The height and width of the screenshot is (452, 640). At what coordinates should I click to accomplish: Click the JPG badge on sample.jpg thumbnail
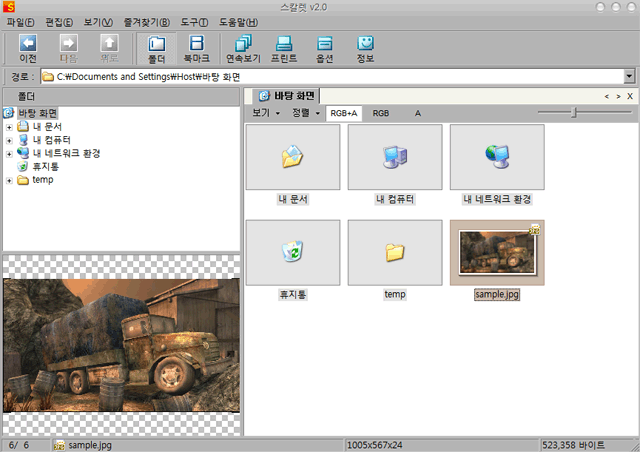click(x=535, y=229)
